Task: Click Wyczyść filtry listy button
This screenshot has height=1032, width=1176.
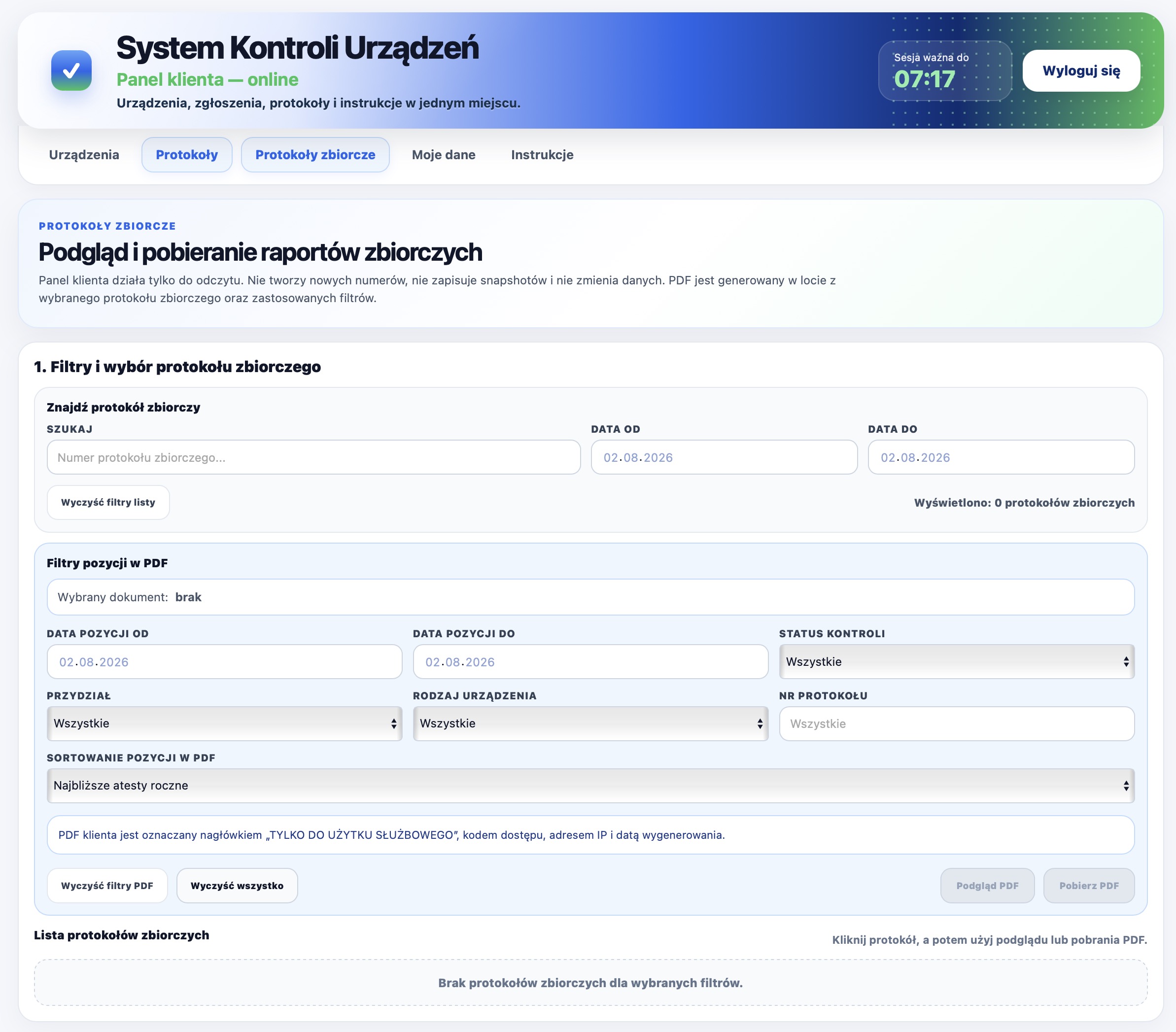Action: (x=108, y=502)
